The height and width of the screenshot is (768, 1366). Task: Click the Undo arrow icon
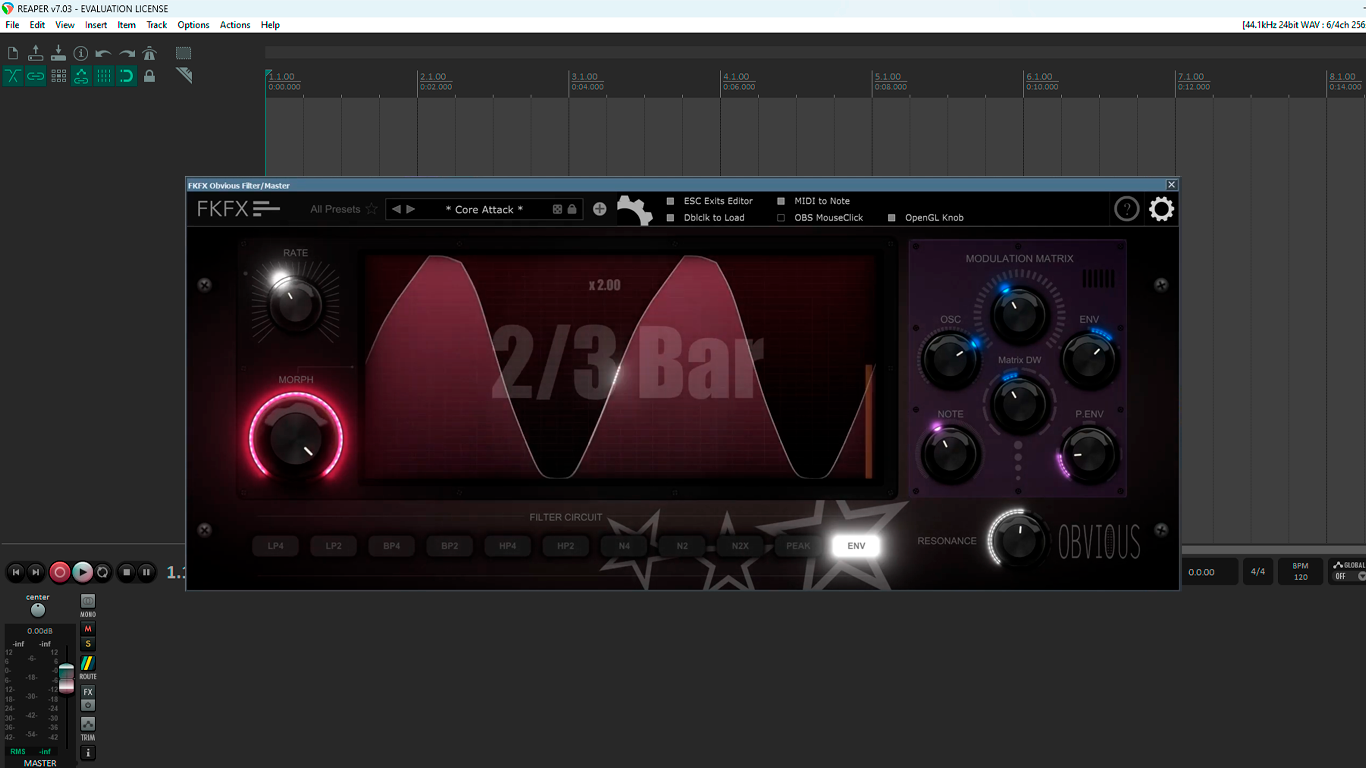(104, 53)
